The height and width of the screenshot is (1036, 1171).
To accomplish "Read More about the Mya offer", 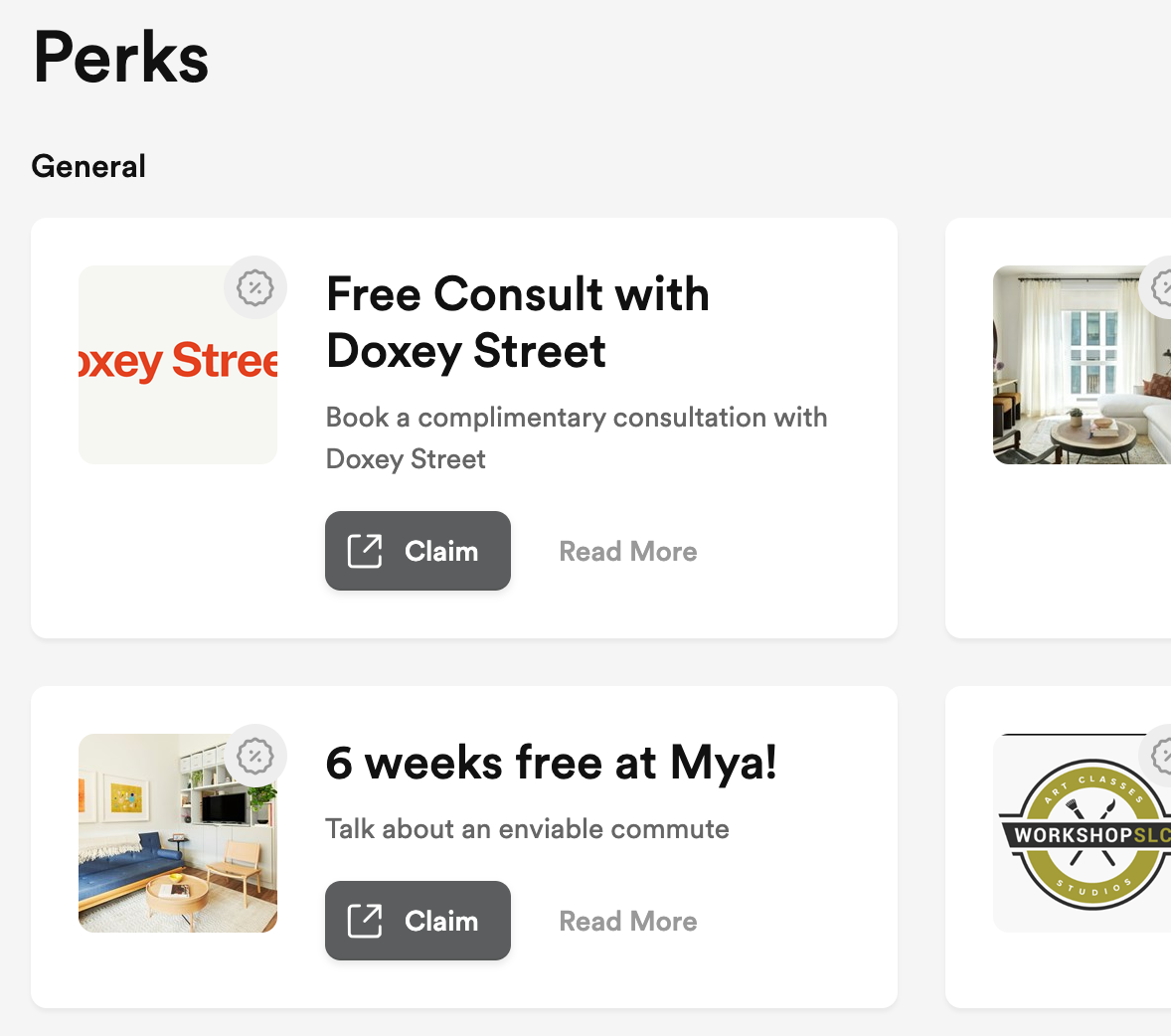I will pyautogui.click(x=628, y=922).
